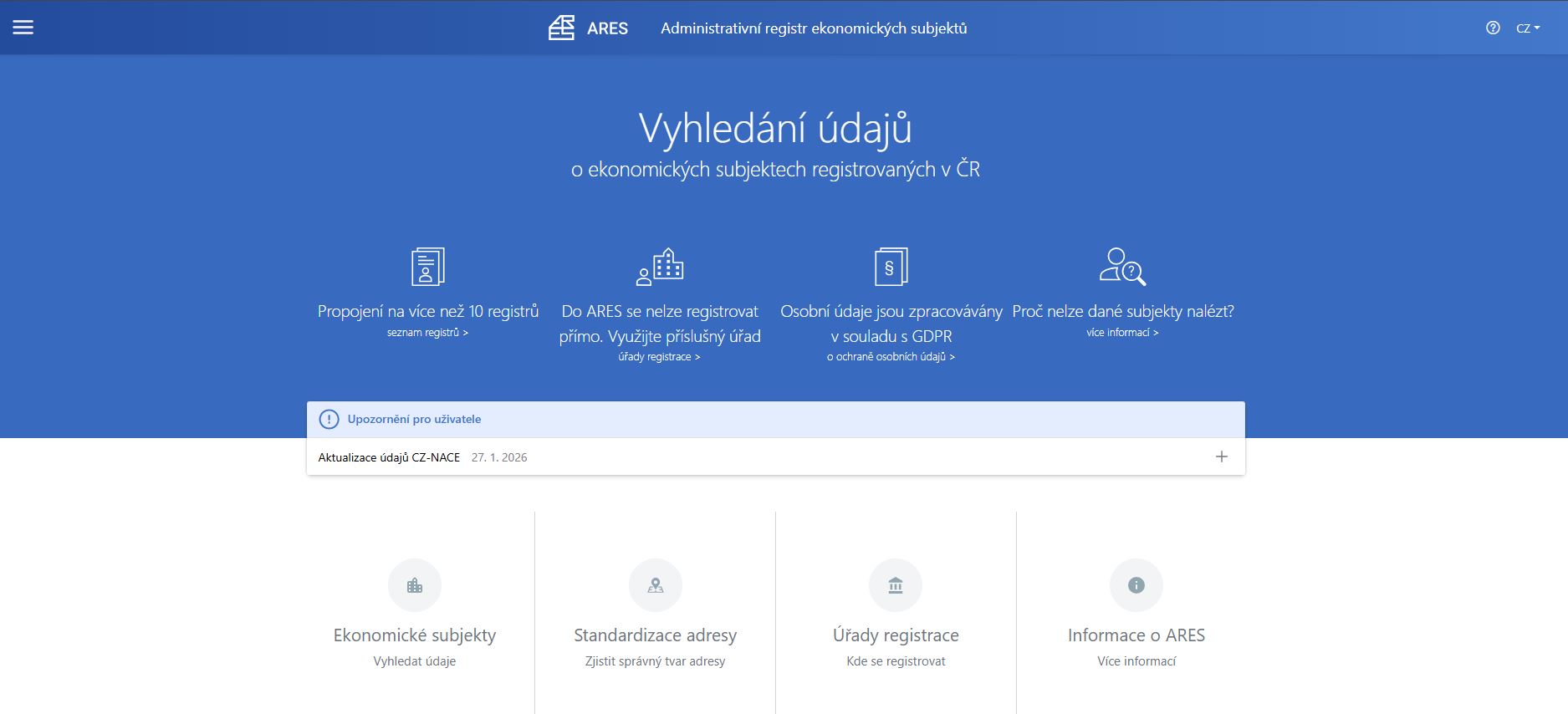
Task: Open Úřady registrace heading
Action: [x=896, y=635]
